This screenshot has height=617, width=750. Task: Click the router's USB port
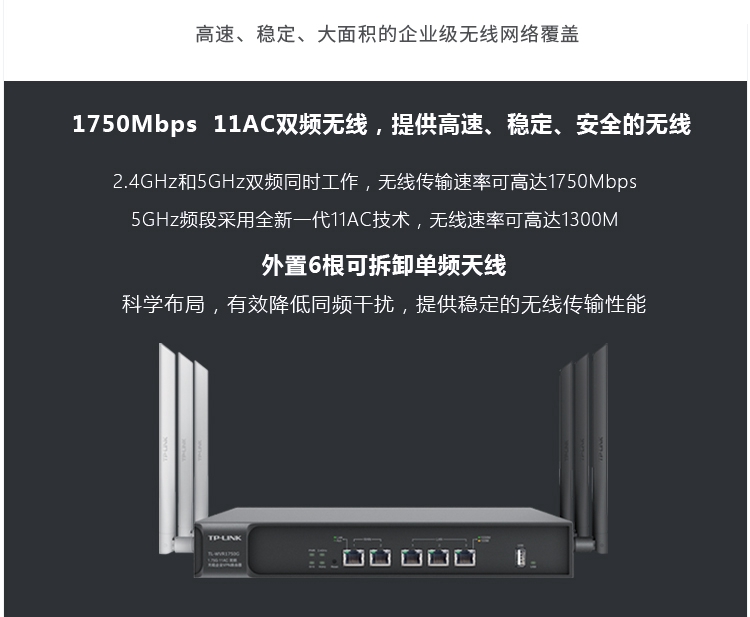pos(521,557)
